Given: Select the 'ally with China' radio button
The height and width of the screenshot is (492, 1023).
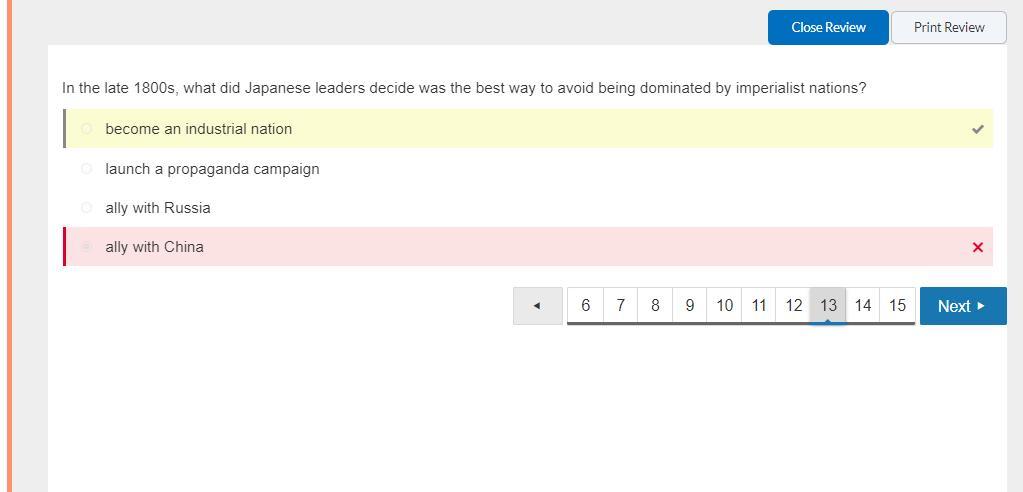Looking at the screenshot, I should click(x=86, y=247).
